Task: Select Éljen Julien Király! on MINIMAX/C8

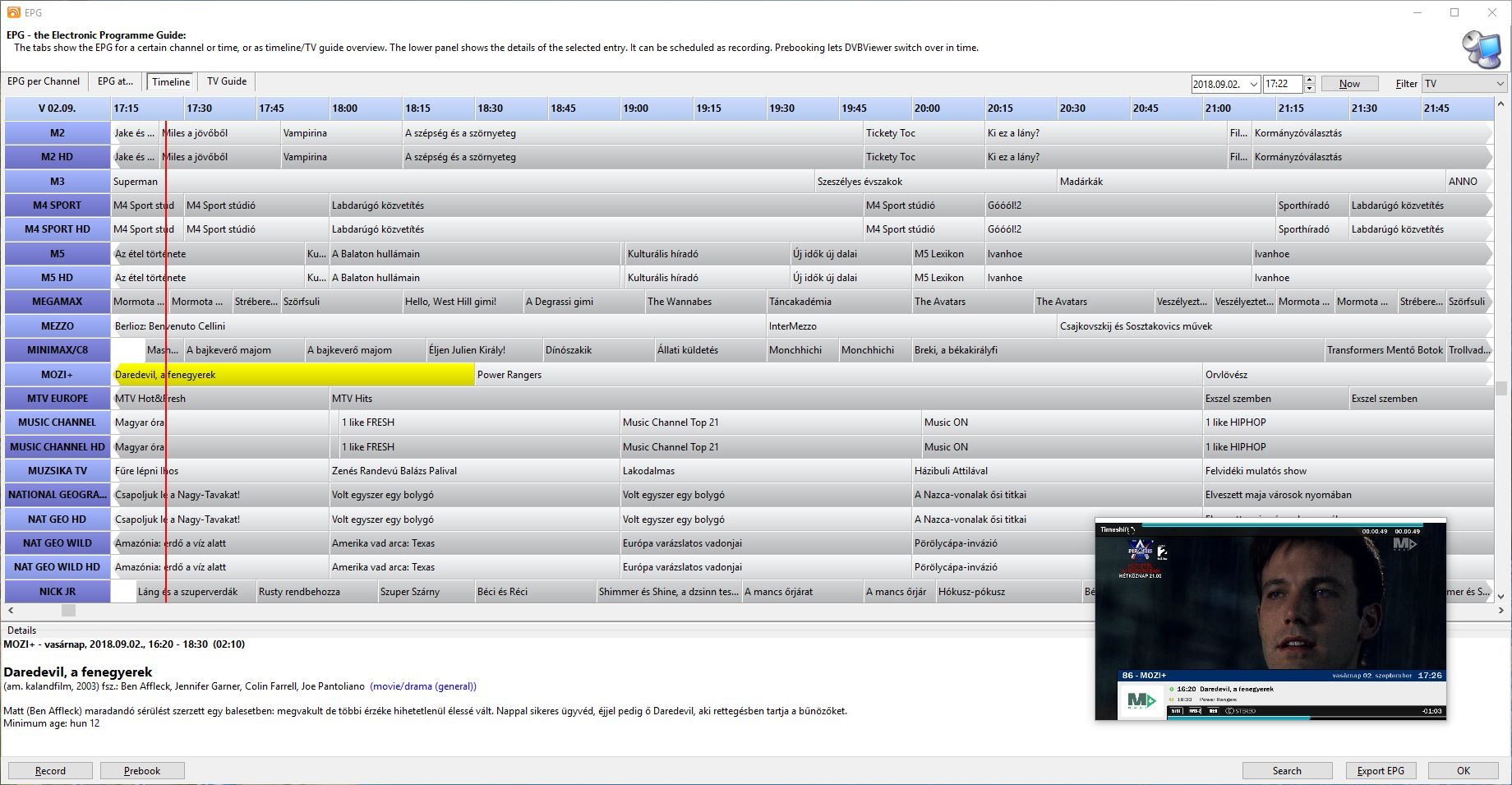Action: [x=484, y=350]
